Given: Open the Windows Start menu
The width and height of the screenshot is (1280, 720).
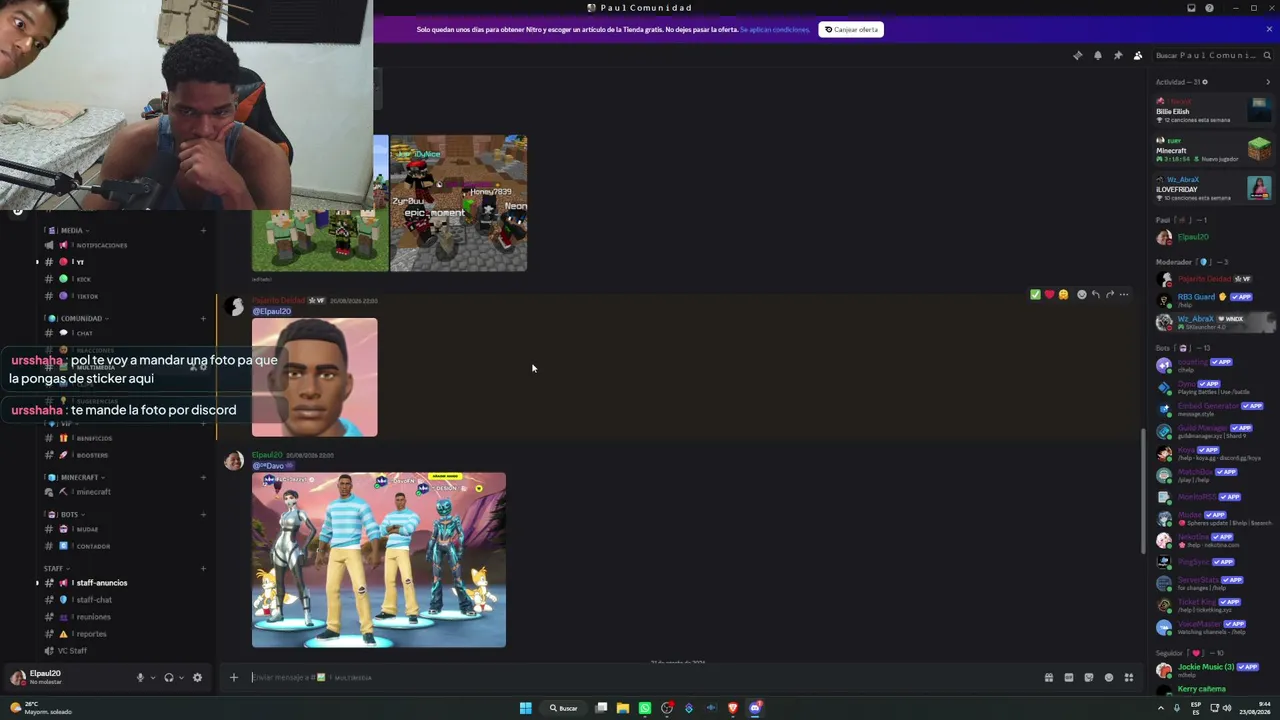Looking at the screenshot, I should pos(525,708).
